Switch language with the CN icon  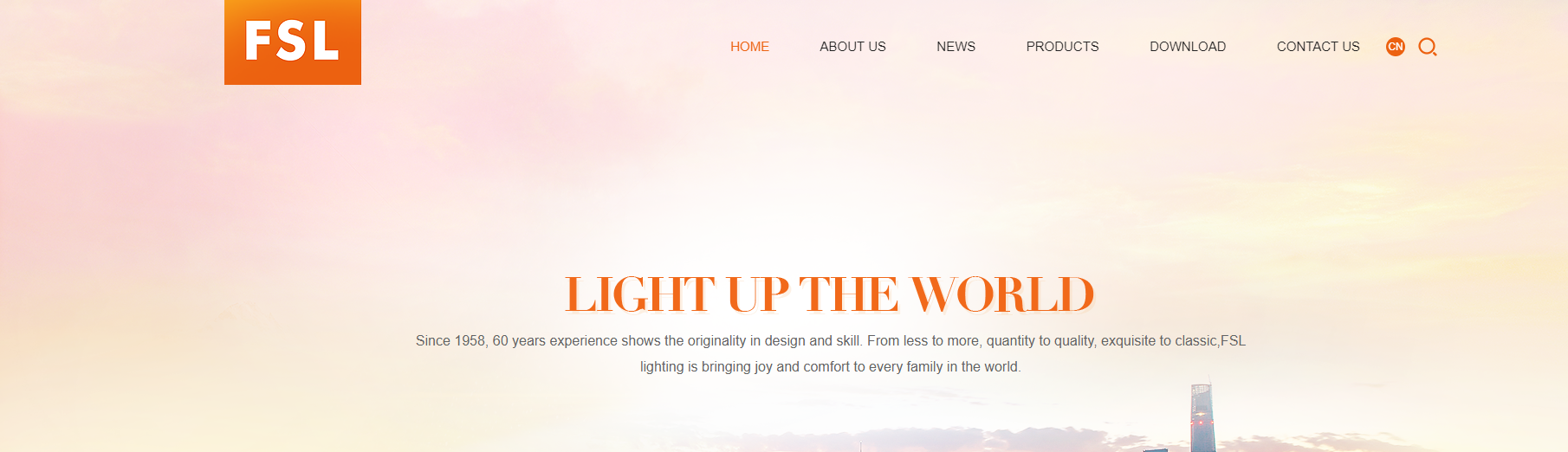(1396, 47)
